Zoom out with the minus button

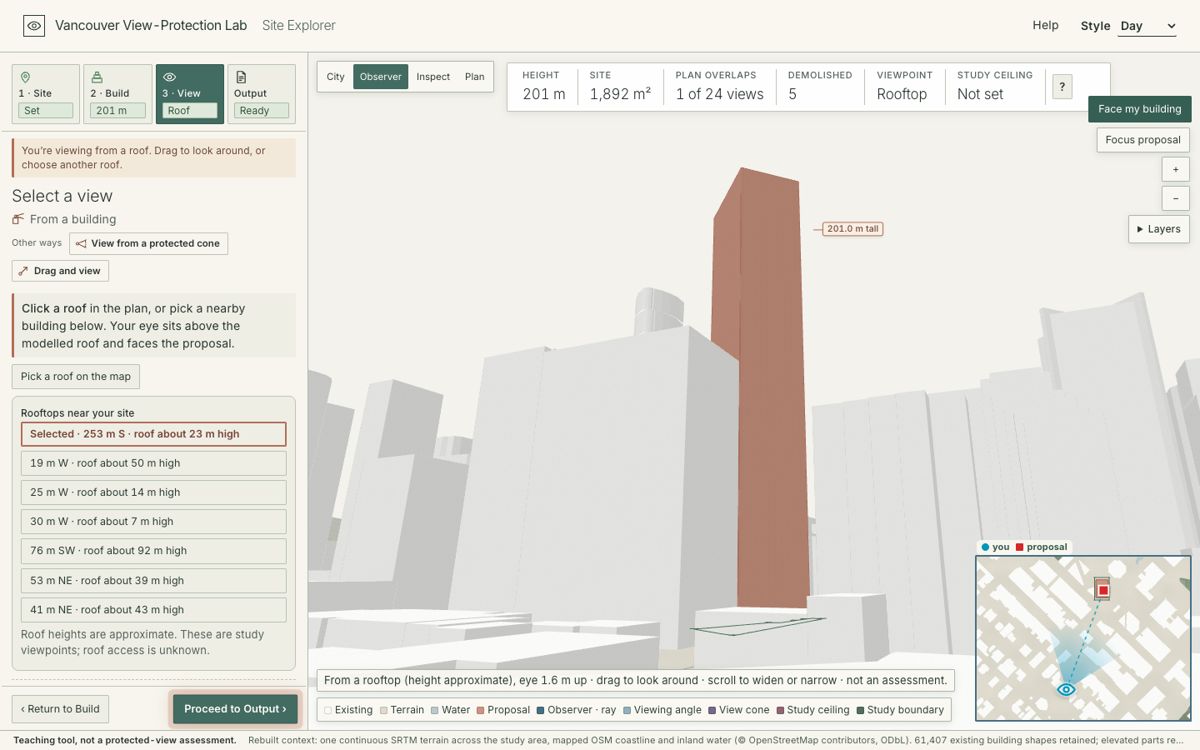pos(1175,198)
